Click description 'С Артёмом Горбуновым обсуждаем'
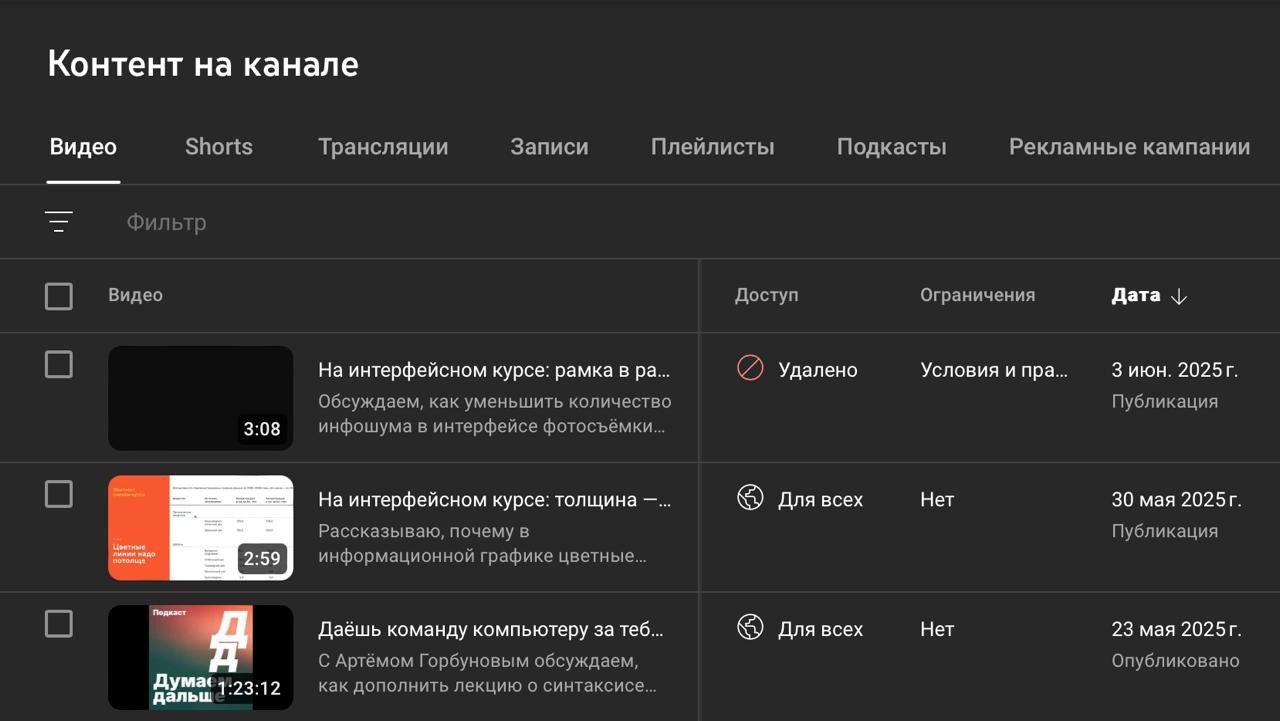 (478, 661)
